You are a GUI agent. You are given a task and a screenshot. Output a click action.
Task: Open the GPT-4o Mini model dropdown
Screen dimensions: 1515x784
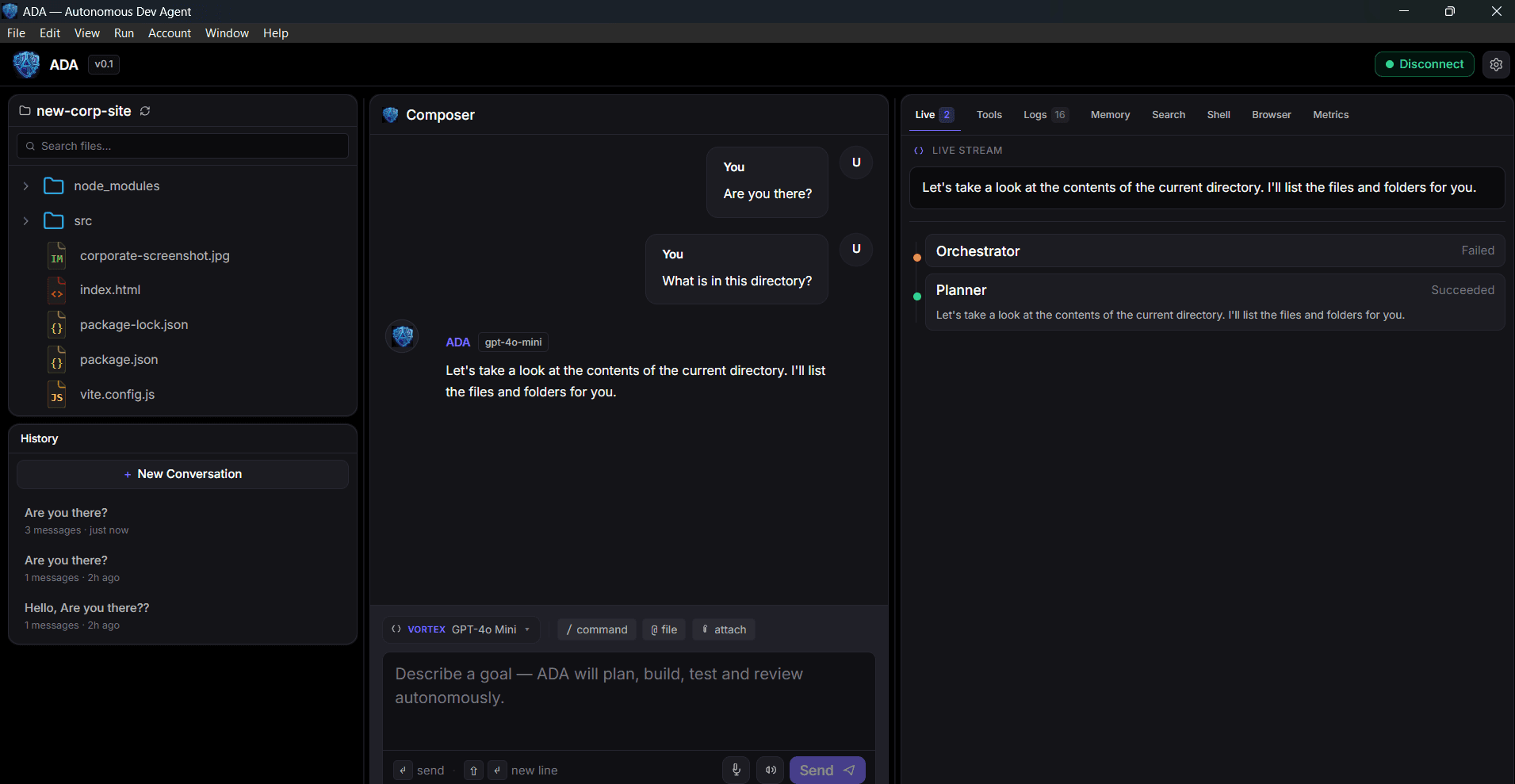[x=461, y=629]
